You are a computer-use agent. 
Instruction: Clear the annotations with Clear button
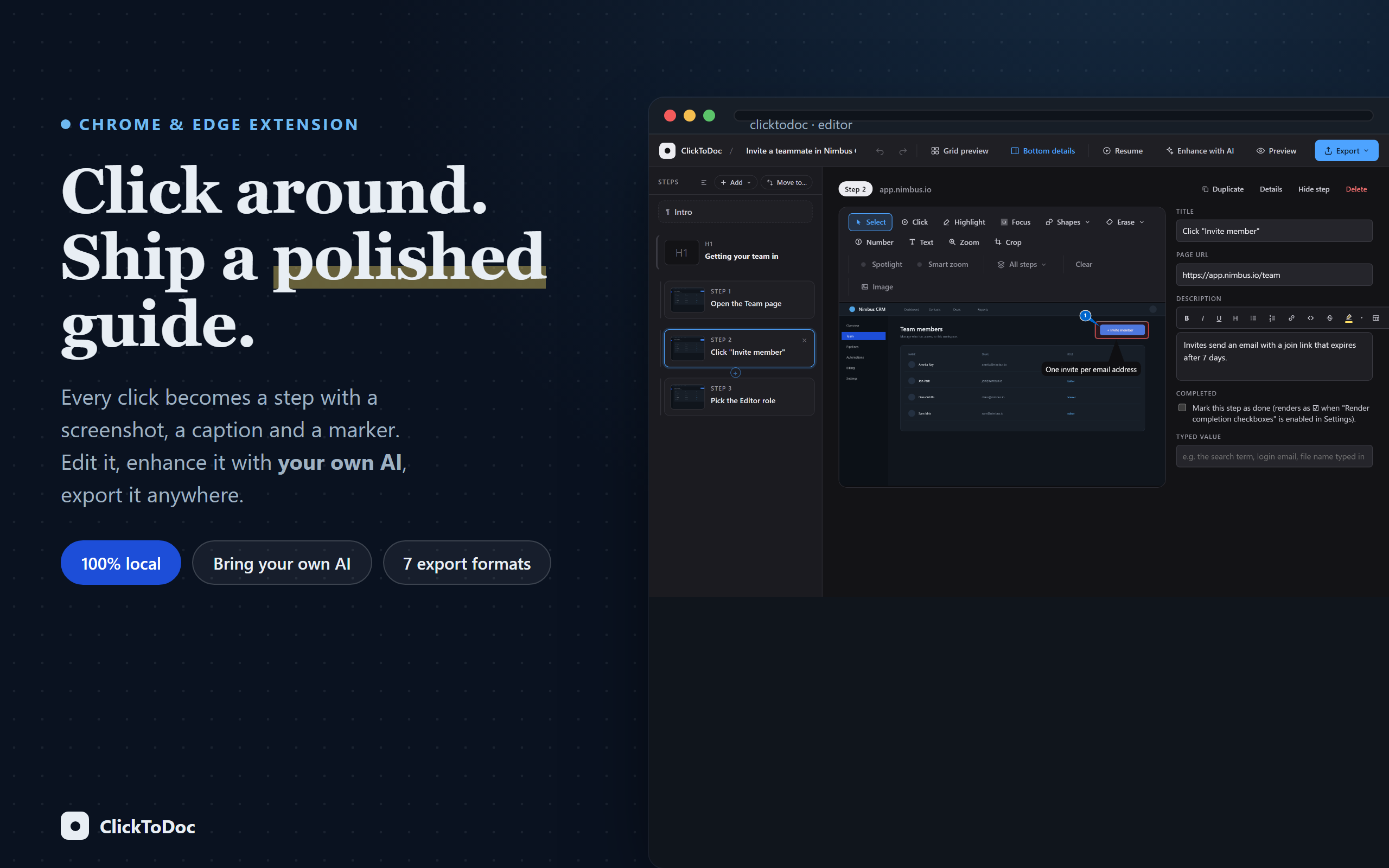click(x=1084, y=265)
